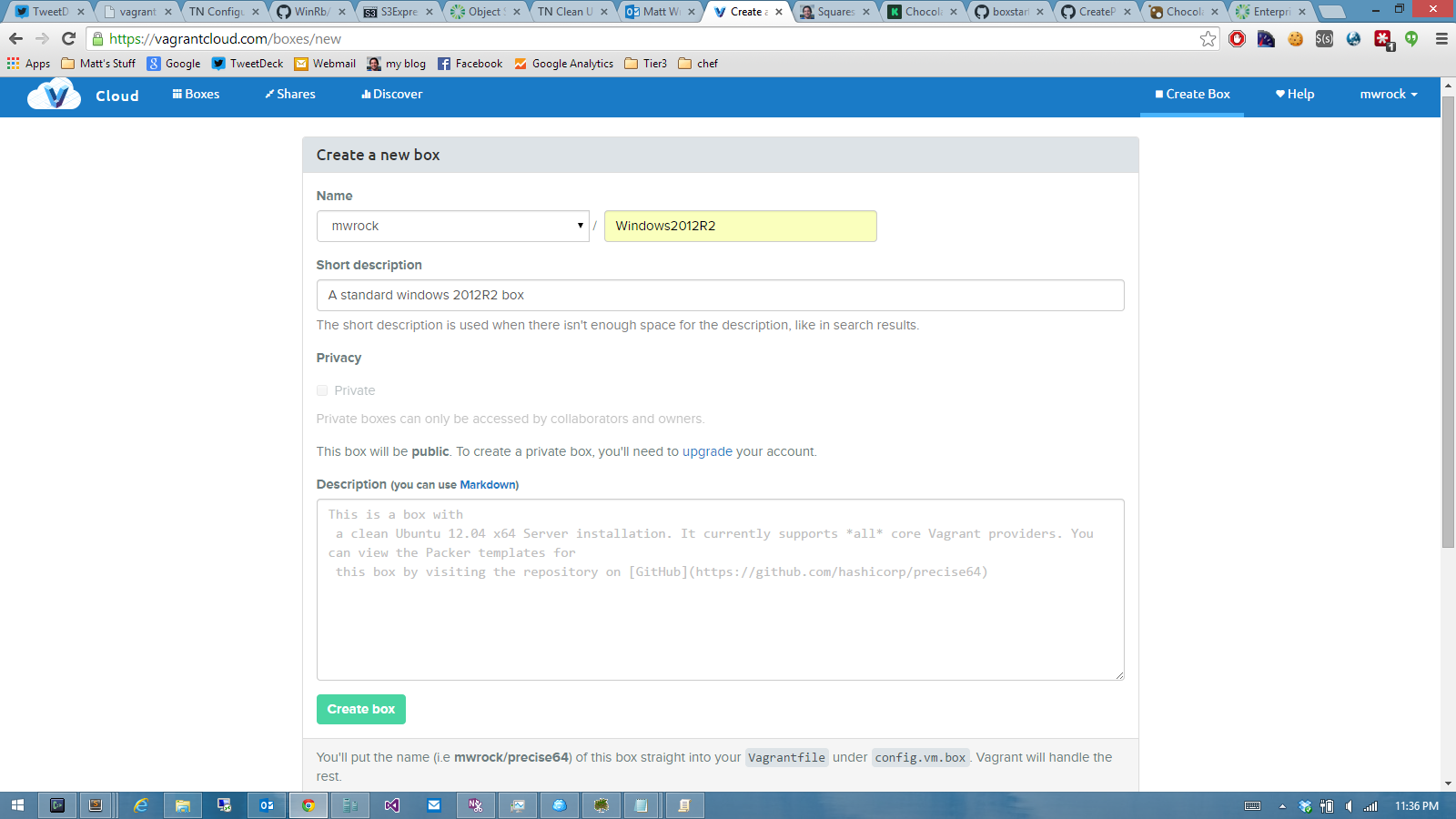The width and height of the screenshot is (1456, 819).
Task: Open the Matt's Stuff bookmark folder
Action: click(98, 64)
